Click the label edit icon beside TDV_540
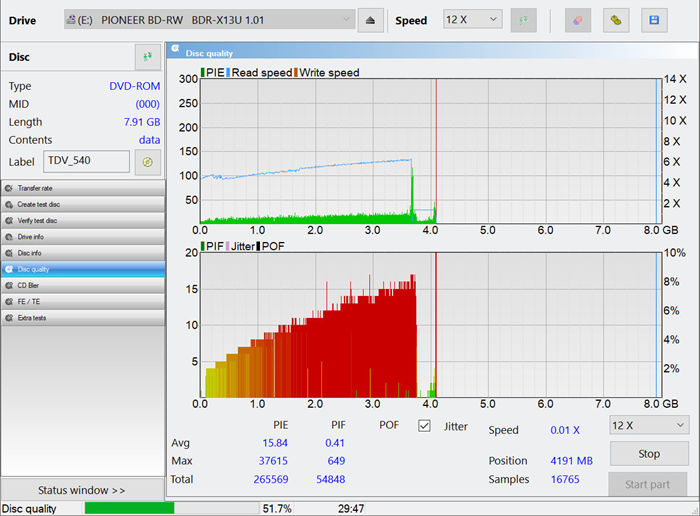Image resolution: width=700 pixels, height=516 pixels. pyautogui.click(x=148, y=162)
